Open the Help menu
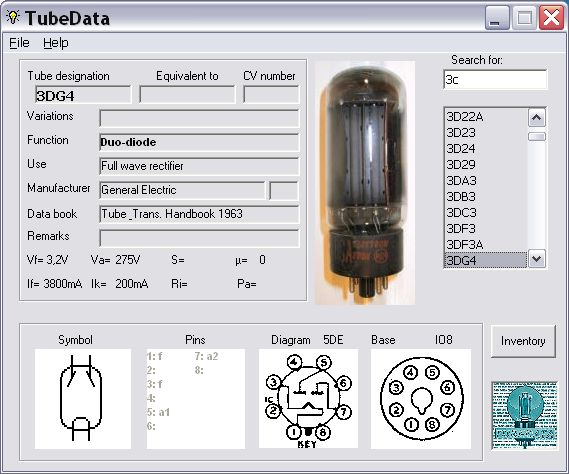 (x=56, y=43)
